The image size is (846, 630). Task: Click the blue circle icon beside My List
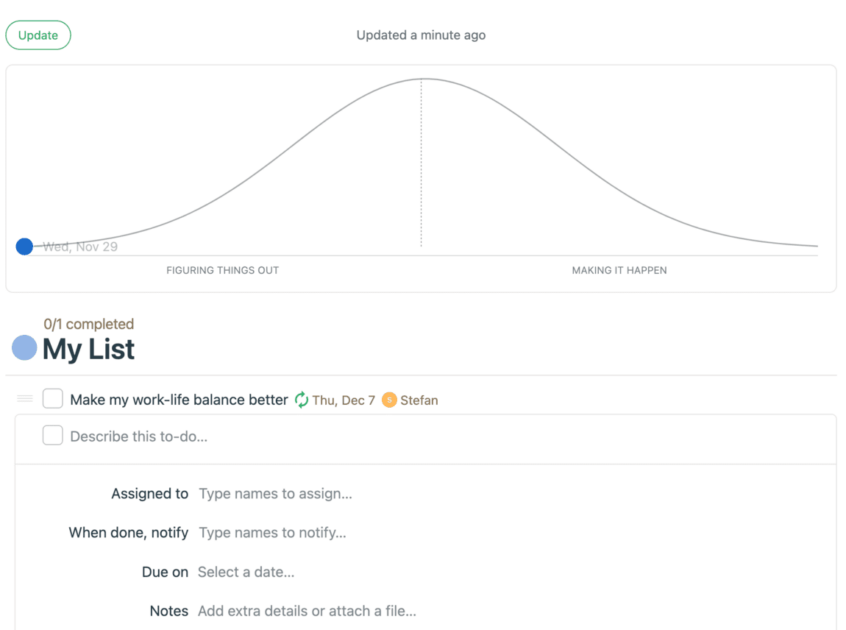click(23, 348)
